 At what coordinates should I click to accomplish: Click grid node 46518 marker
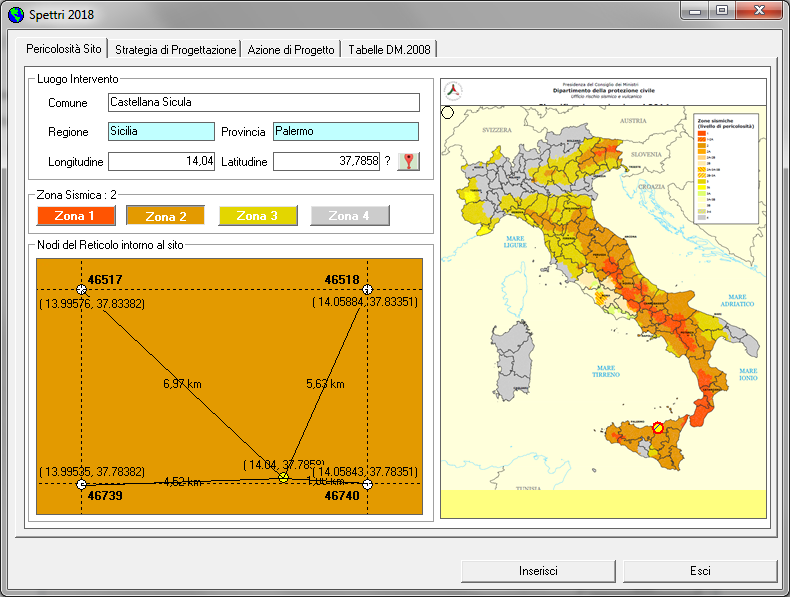coord(367,290)
